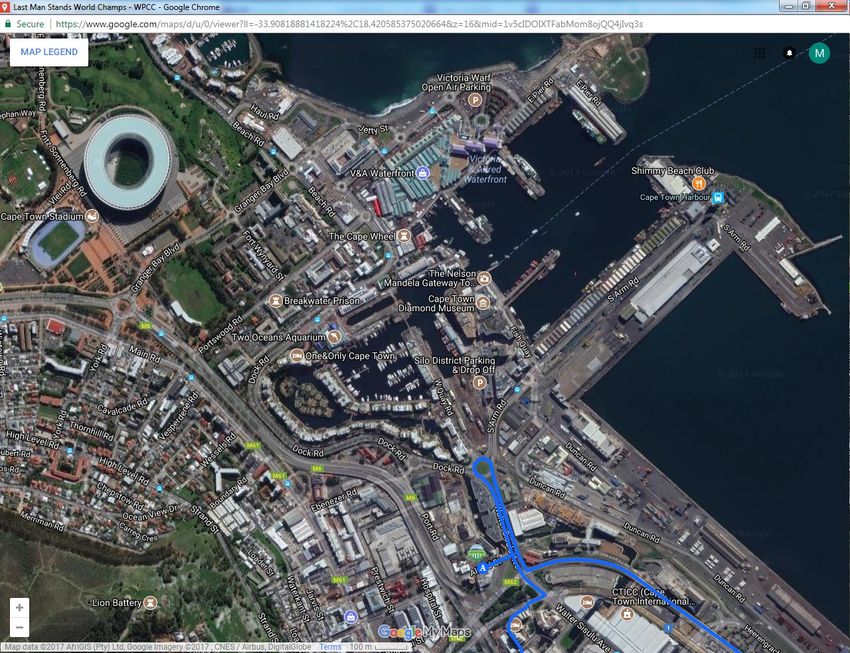Viewport: 850px width, 653px height.
Task: Click the Granger Bay Blvd road label near Fort Wynyard St
Action: (261, 192)
